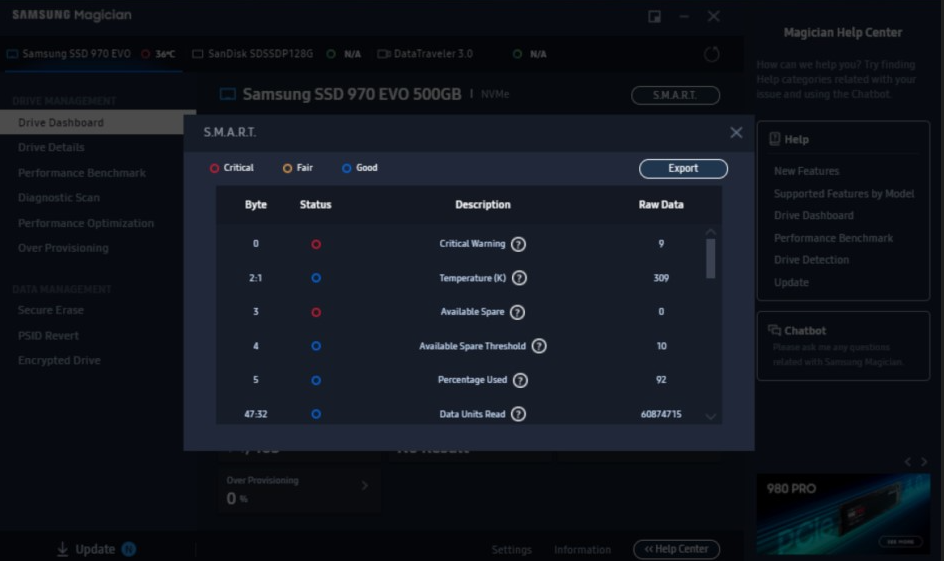Click the blue N badge next to Update
Screen dimensions: 944x561
tap(129, 549)
